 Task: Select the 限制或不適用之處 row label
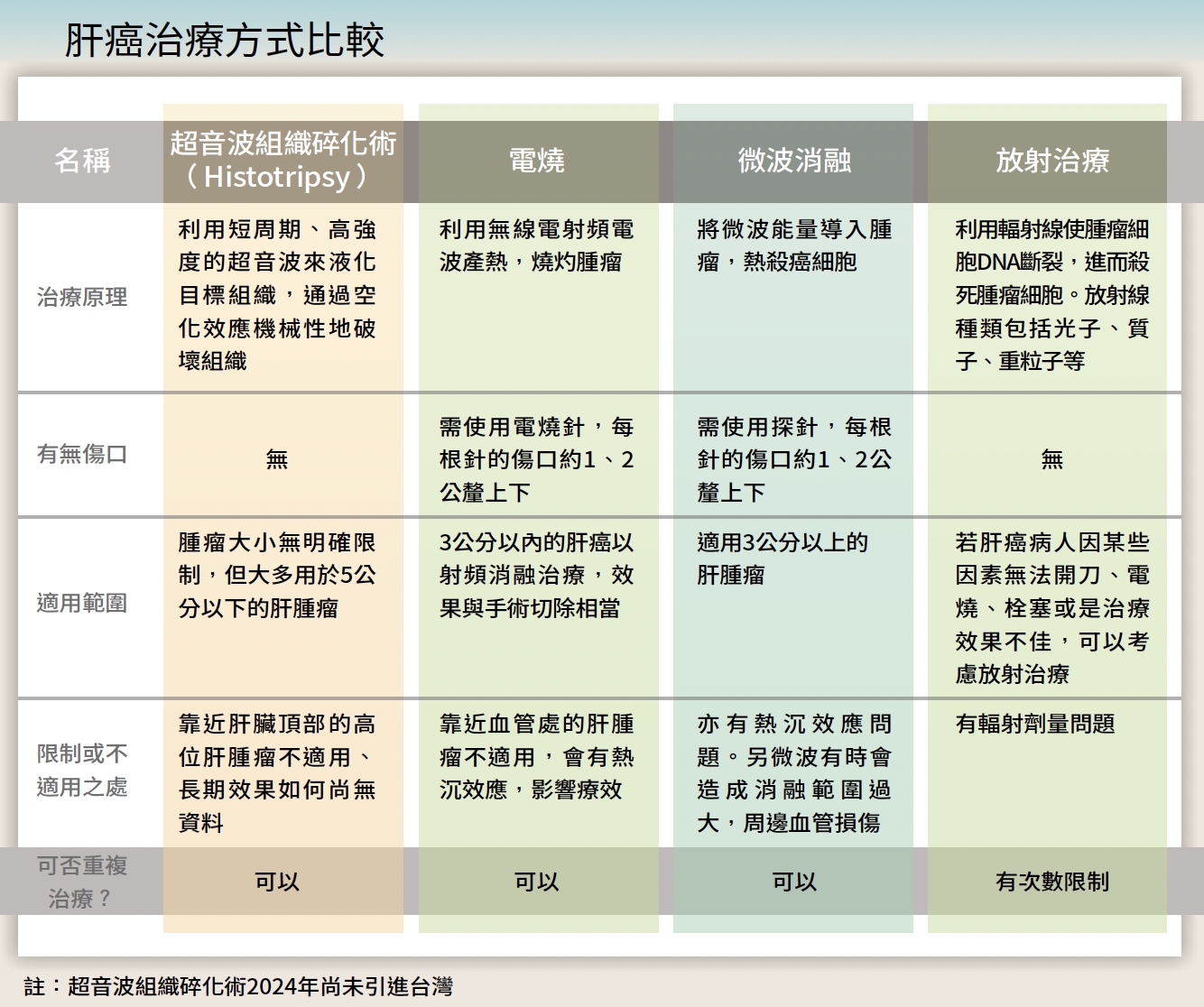(x=82, y=771)
